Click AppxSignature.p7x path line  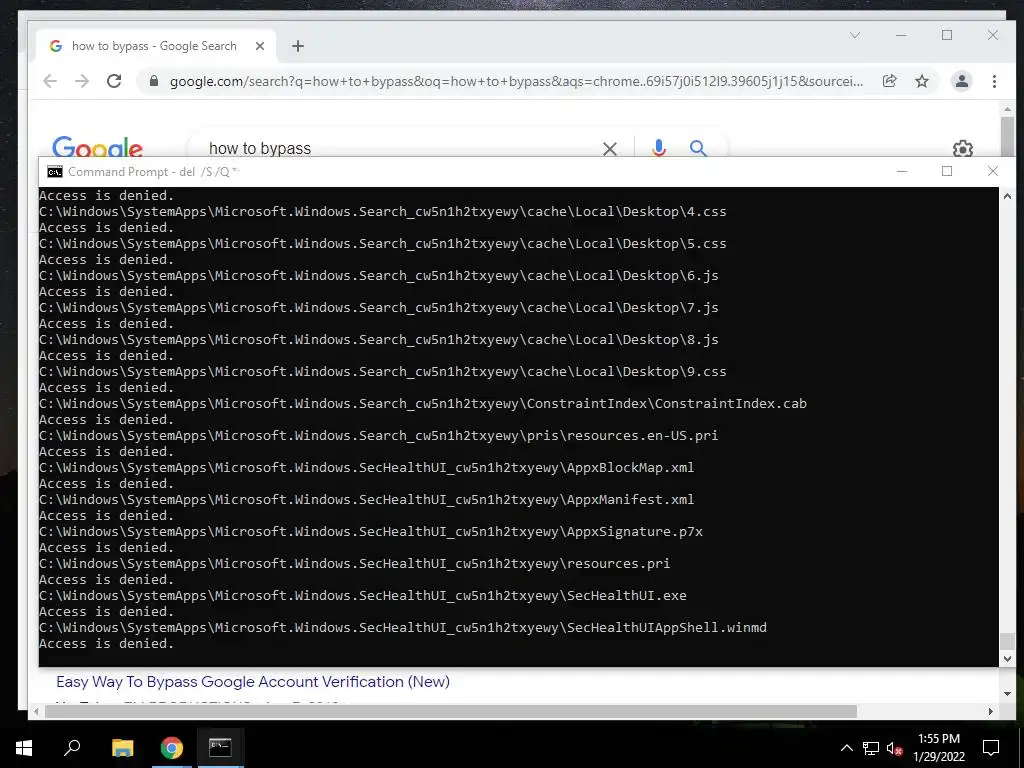click(371, 532)
